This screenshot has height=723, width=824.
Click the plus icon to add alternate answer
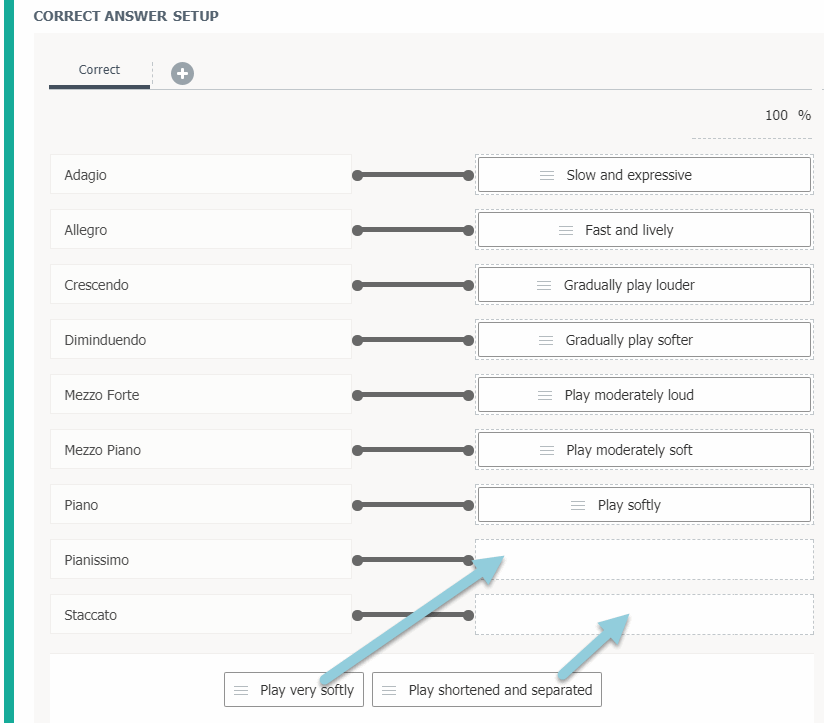(x=182, y=73)
